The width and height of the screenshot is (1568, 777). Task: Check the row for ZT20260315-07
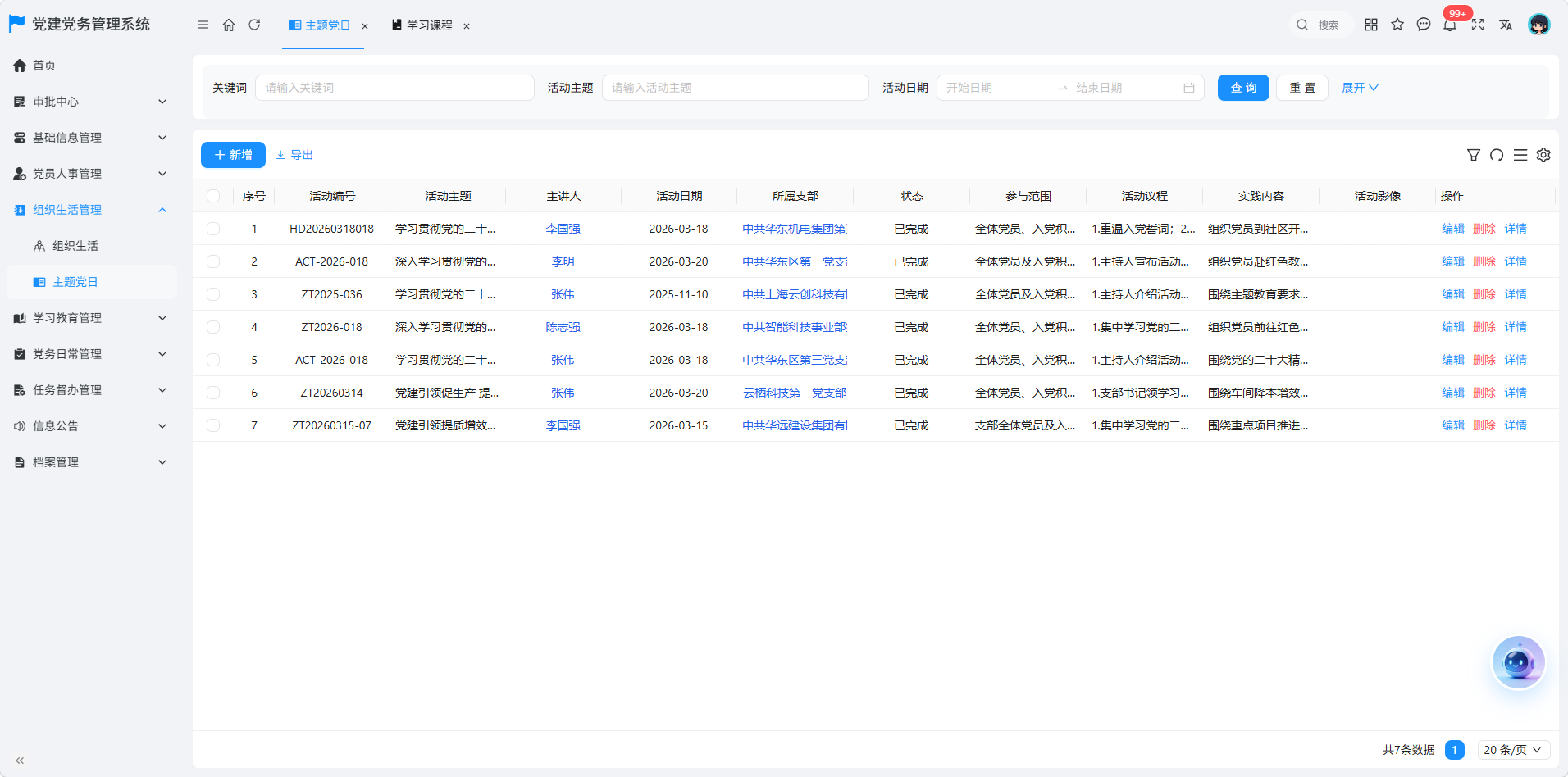coord(213,425)
